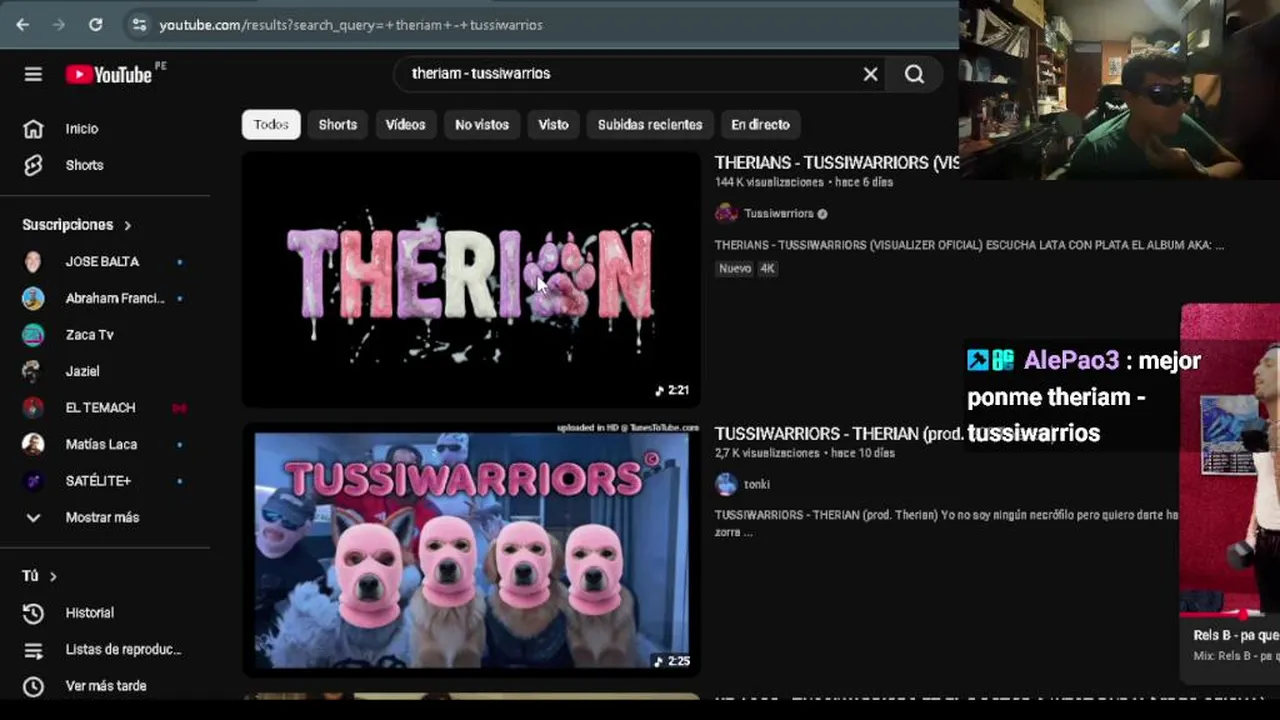Viewport: 1280px width, 720px height.
Task: Click the Tussiwarriors channel name link
Action: pyautogui.click(x=779, y=214)
